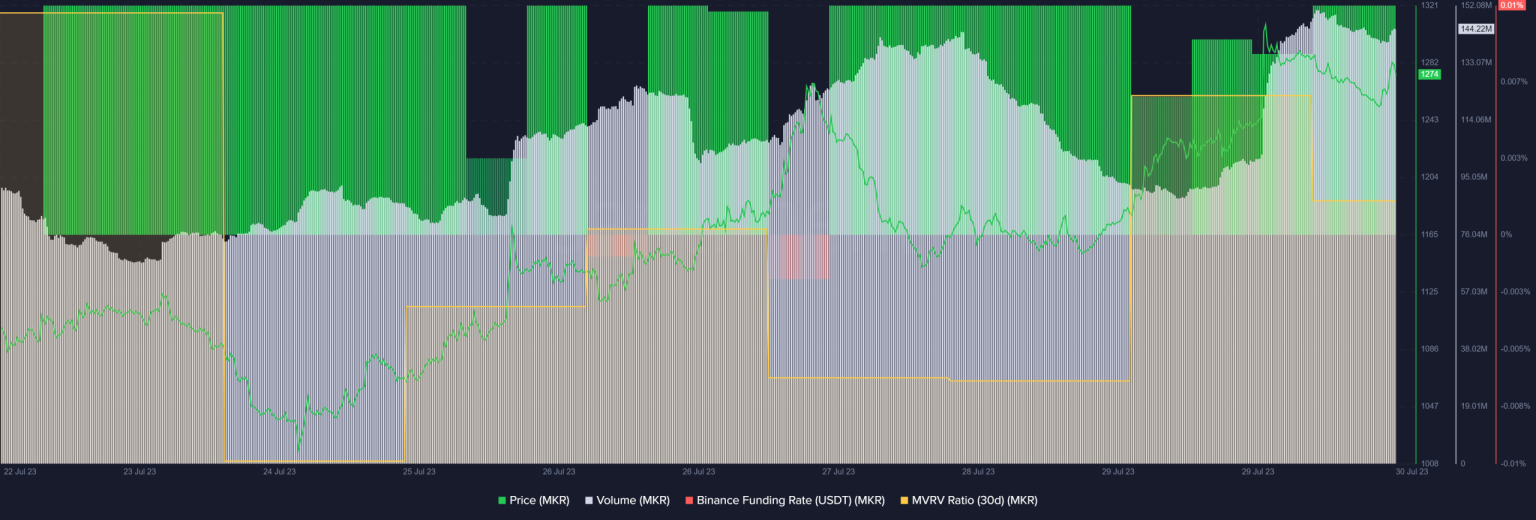Click the -0.005% funding rate axis label
This screenshot has height=520, width=1536.
tap(1514, 349)
